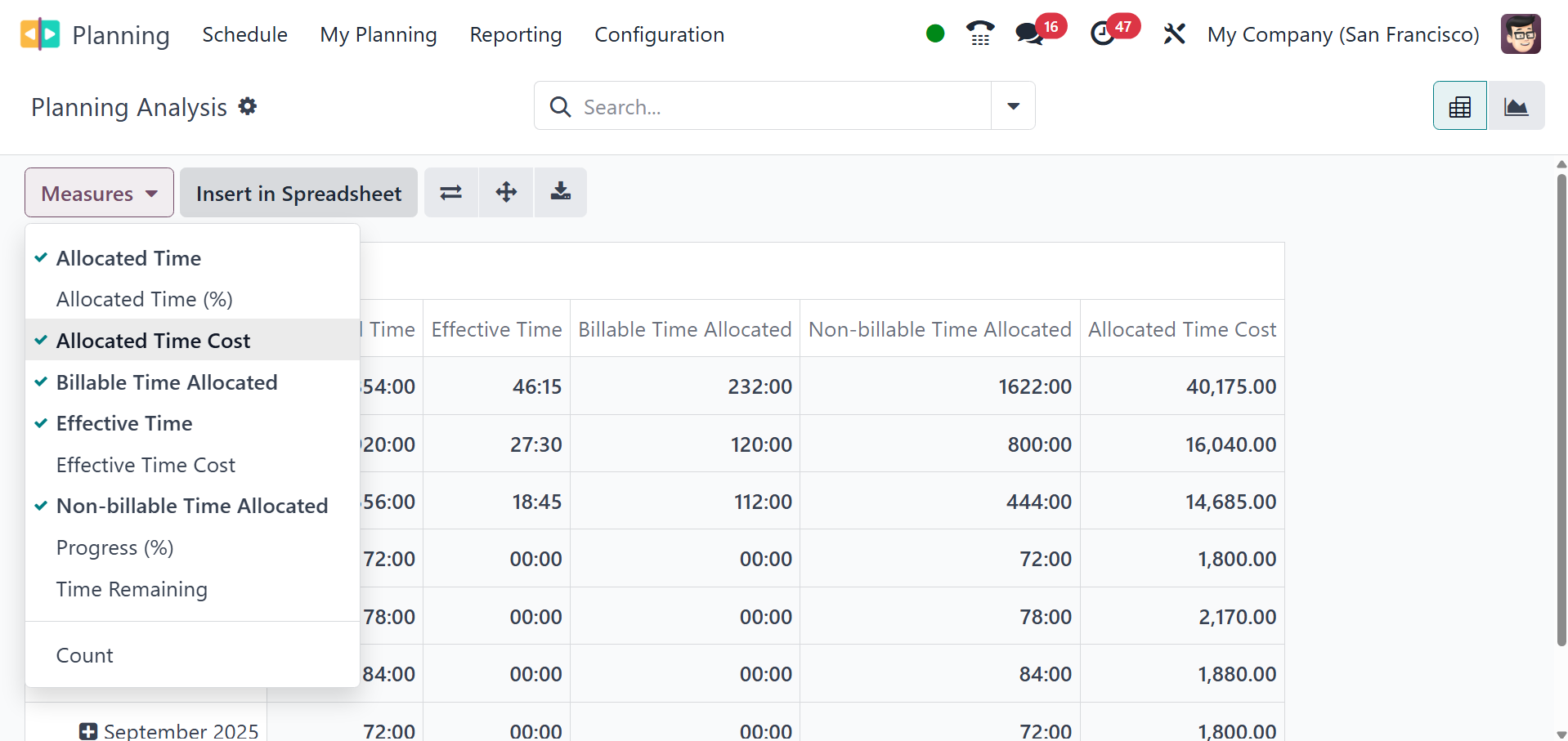Click Insert in Spreadsheet button

pos(298,194)
